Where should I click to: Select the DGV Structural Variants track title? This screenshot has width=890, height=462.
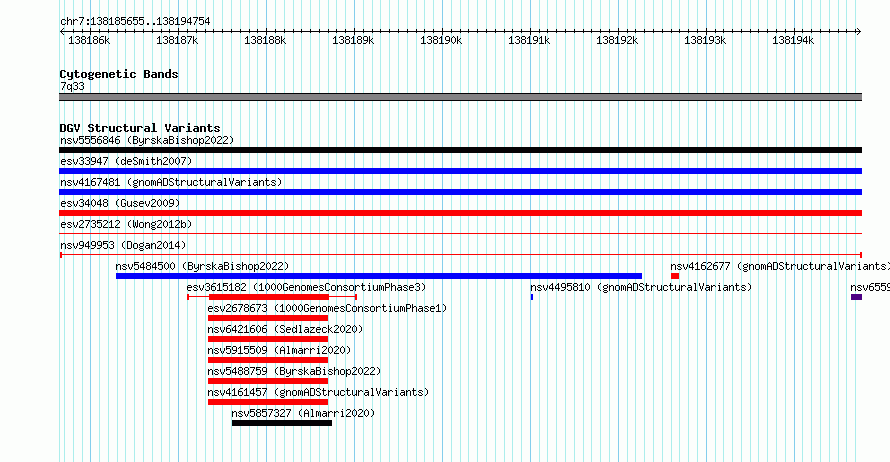(x=140, y=128)
